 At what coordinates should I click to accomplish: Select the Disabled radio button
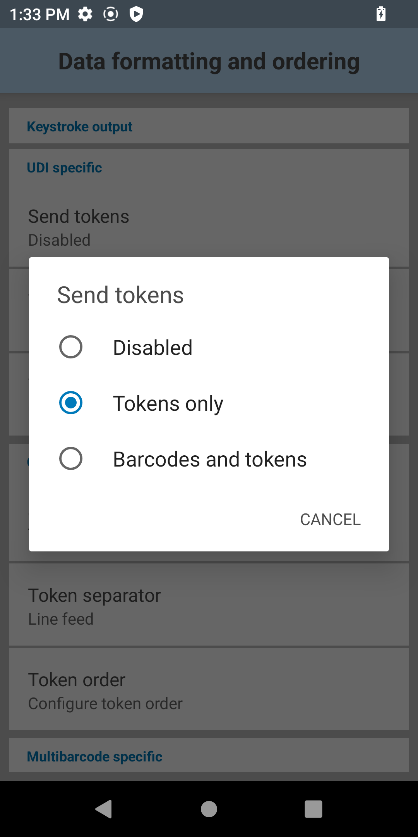tap(70, 348)
